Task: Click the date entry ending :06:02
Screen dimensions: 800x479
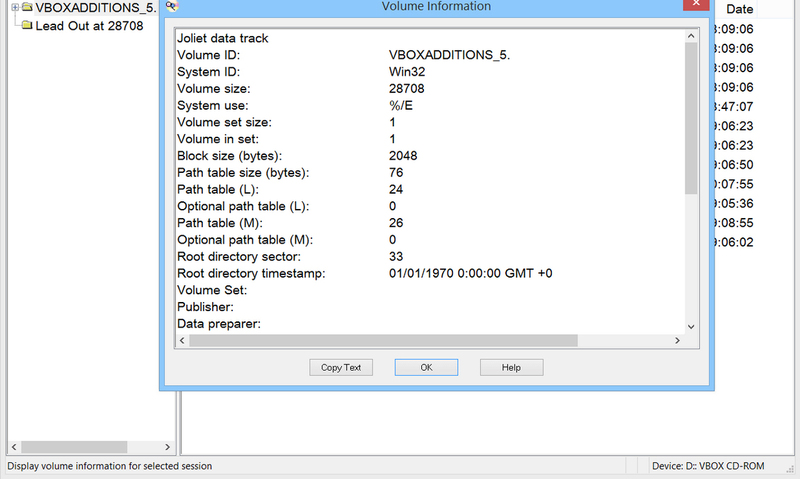Action: point(734,242)
